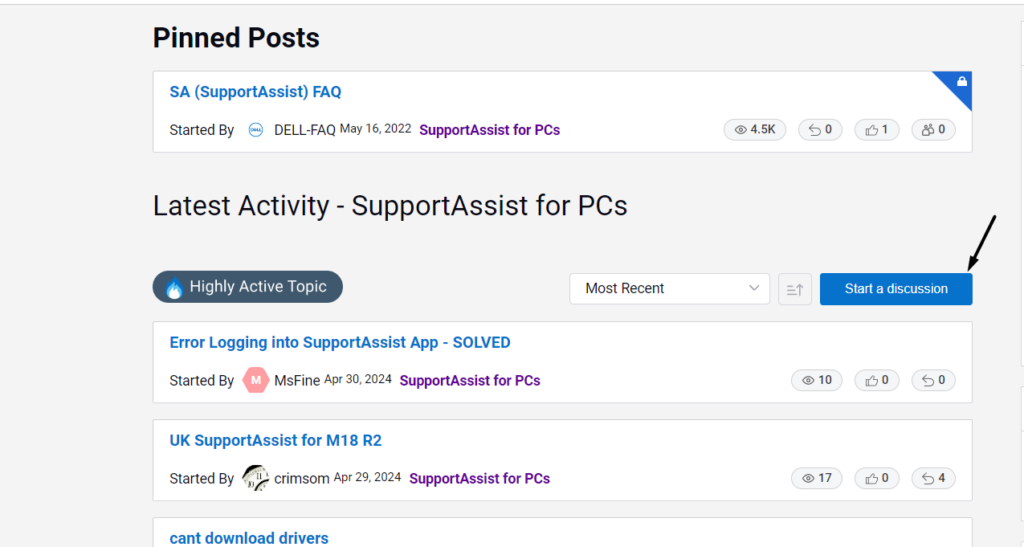Open Error Logging into SupportAssist App post
This screenshot has height=547, width=1024.
[340, 342]
